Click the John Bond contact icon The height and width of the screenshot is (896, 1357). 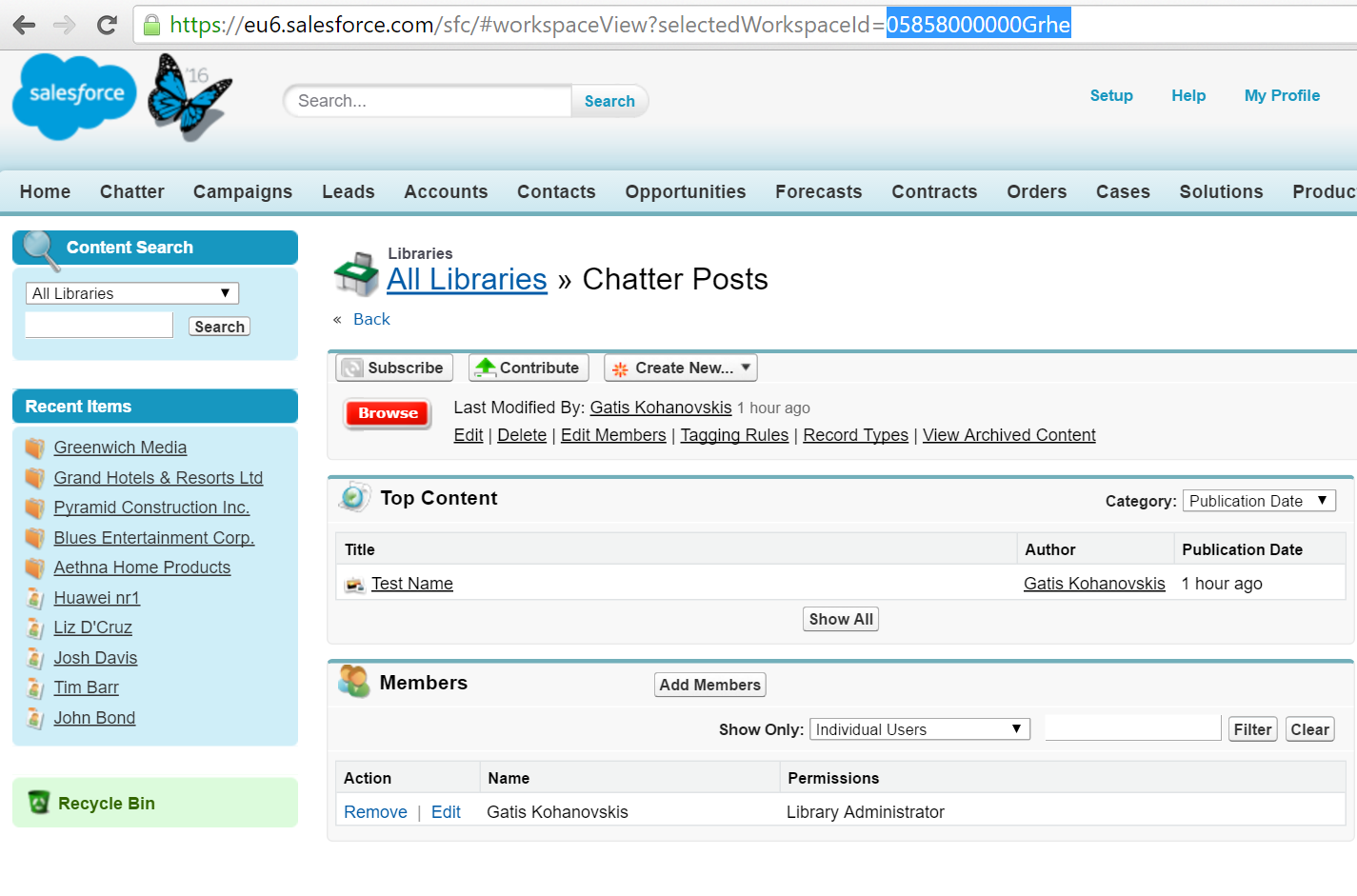pyautogui.click(x=35, y=718)
